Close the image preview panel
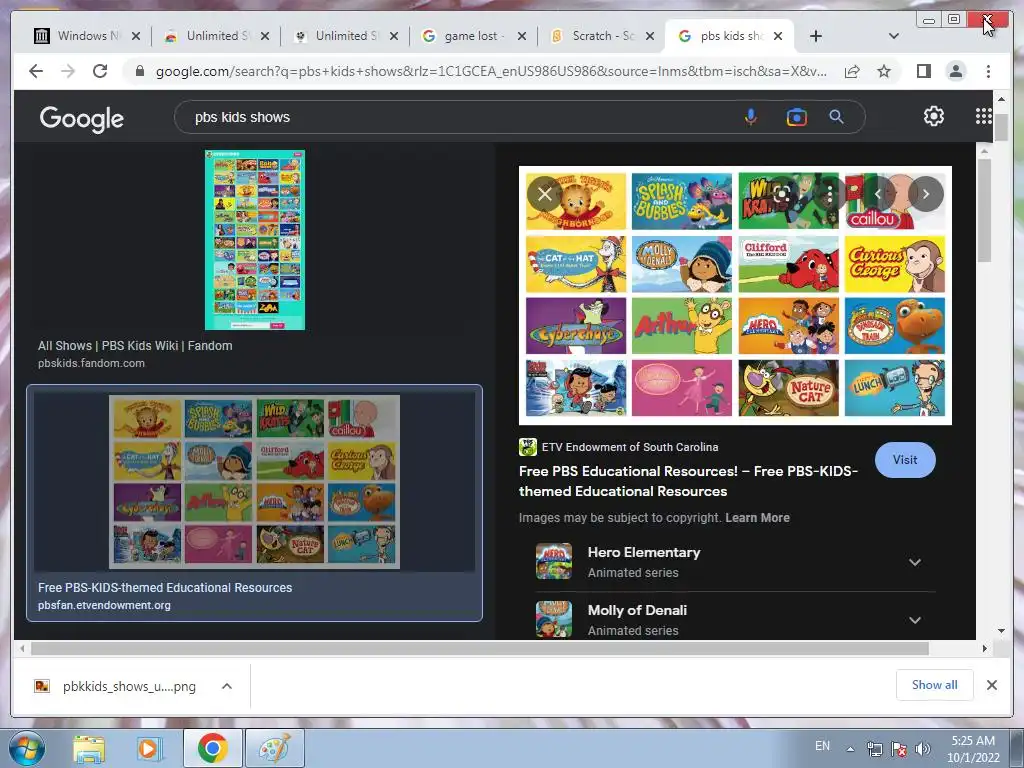 tap(544, 193)
